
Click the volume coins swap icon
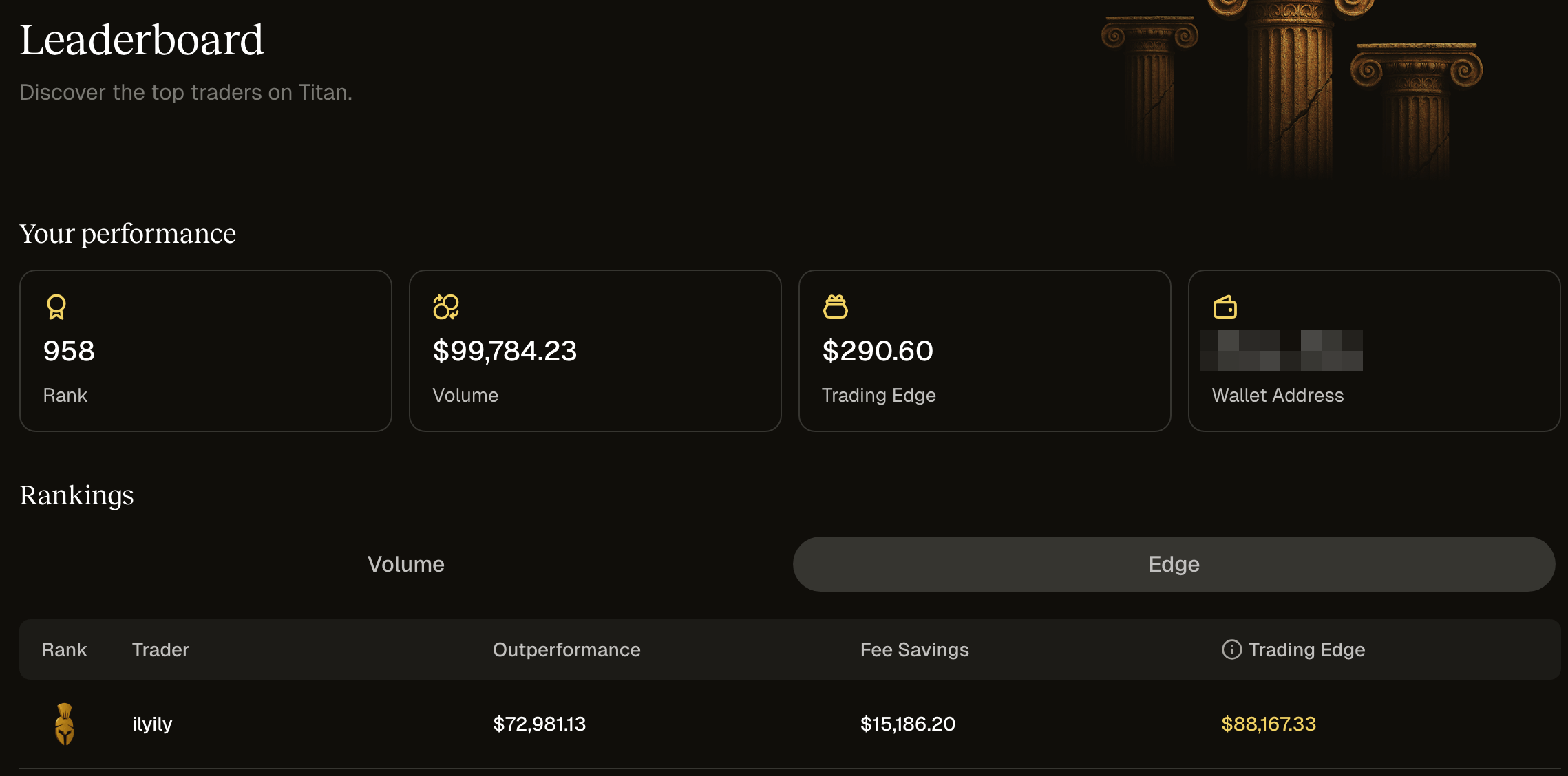pos(446,307)
